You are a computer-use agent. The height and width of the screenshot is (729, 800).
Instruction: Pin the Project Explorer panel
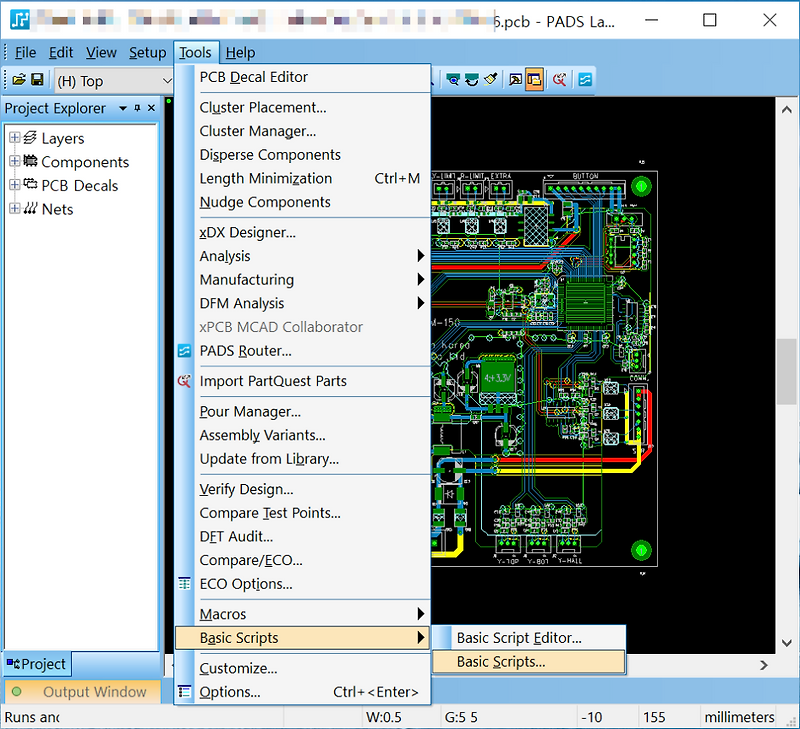click(x=137, y=108)
